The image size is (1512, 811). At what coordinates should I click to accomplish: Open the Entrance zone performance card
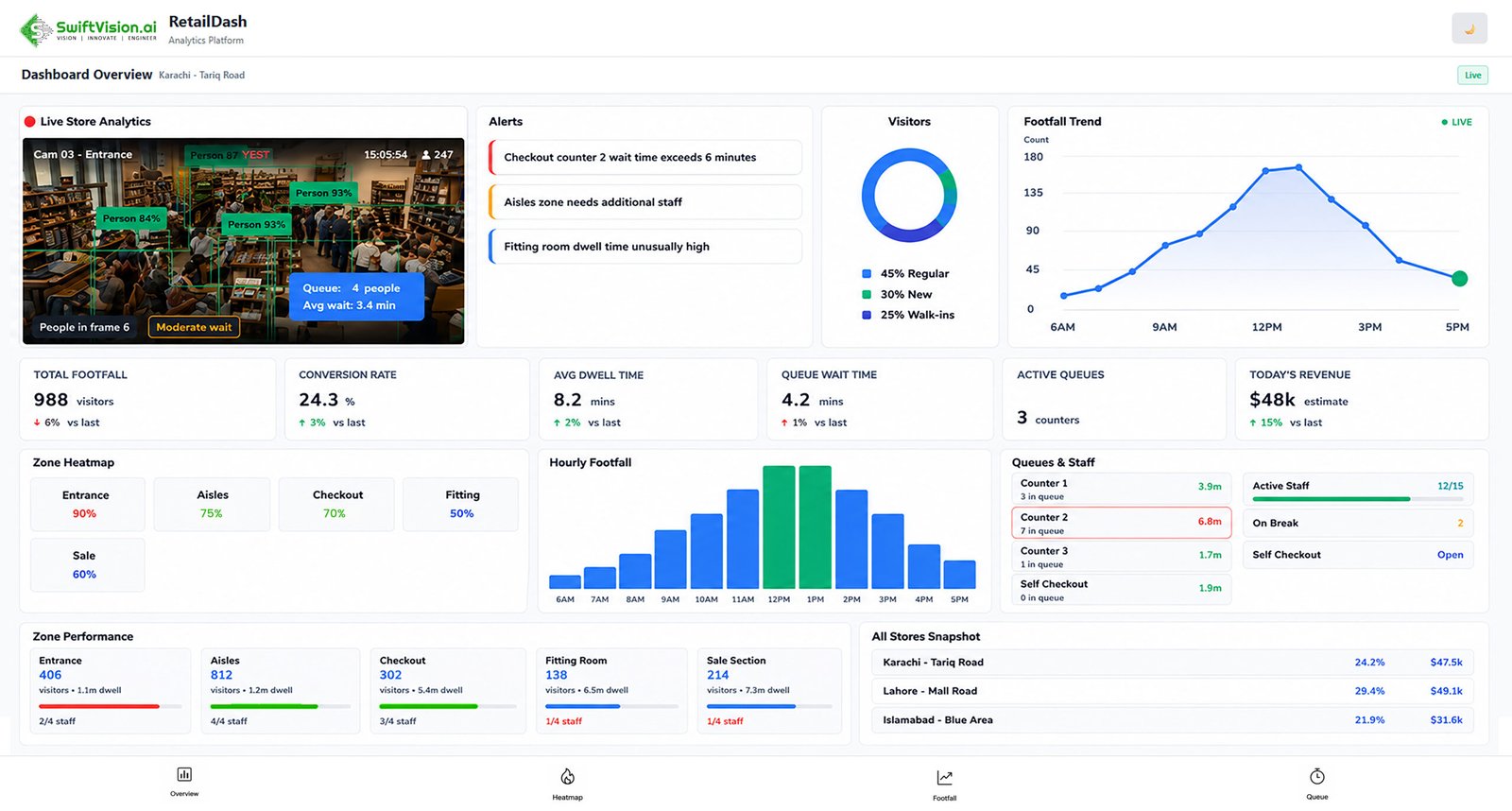(111, 691)
